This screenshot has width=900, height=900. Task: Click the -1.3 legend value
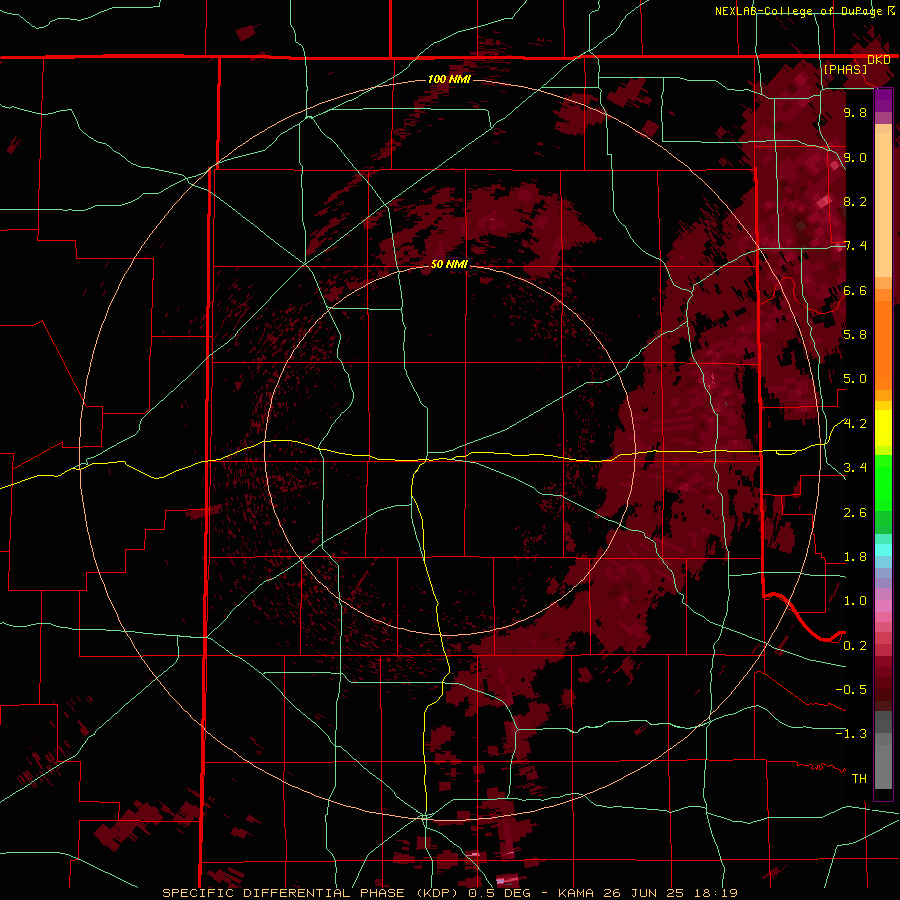851,734
